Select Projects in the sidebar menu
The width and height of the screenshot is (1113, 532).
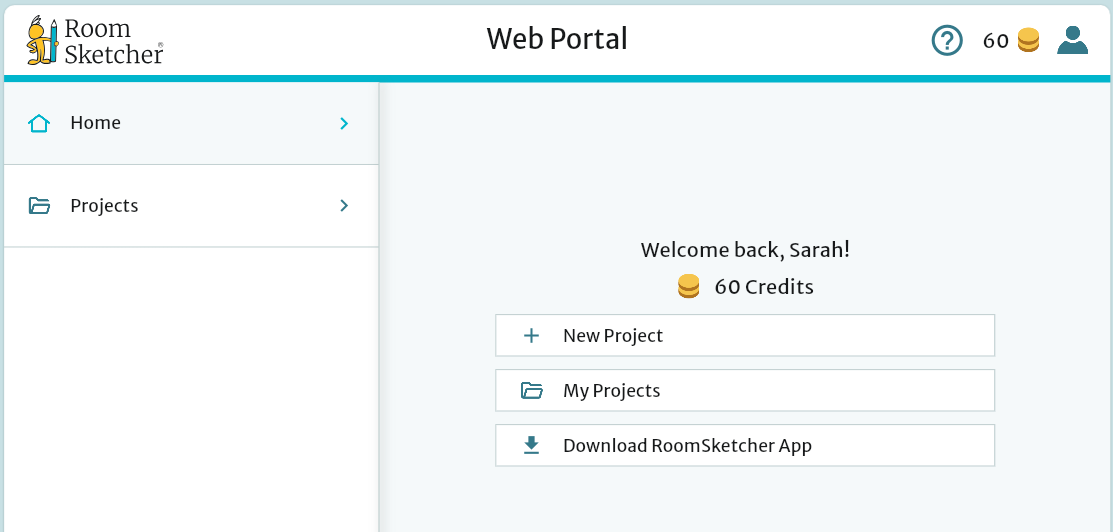coord(191,206)
